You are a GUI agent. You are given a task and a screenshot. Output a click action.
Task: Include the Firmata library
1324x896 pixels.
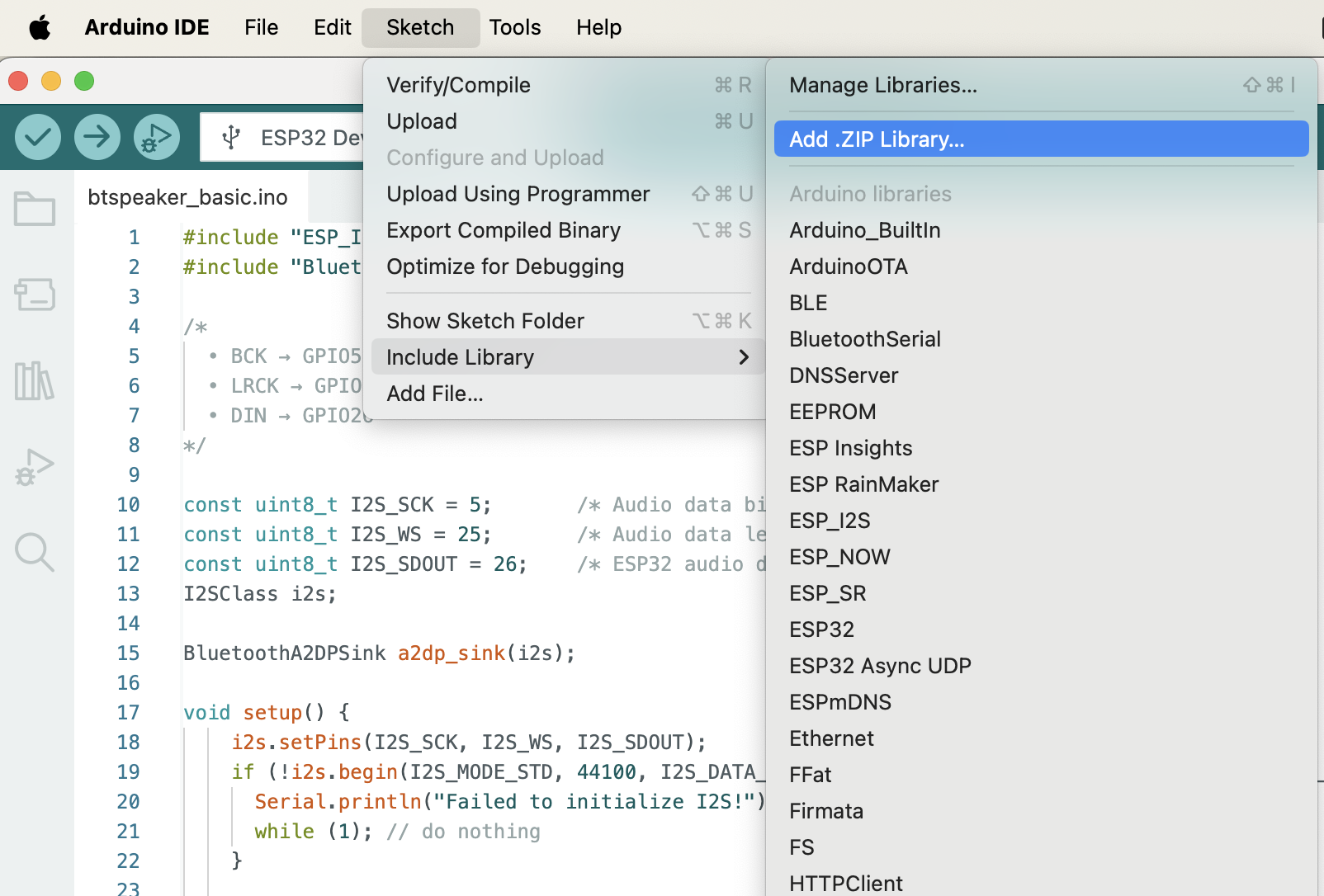(1042, 811)
